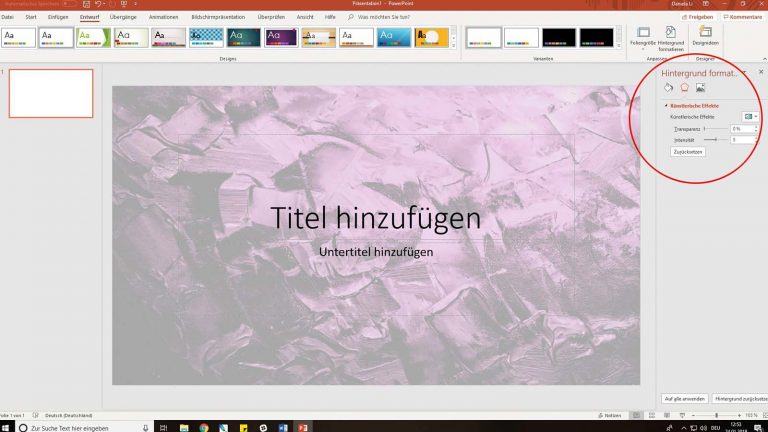Click the Undo arrow in the quick access toolbar

pyautogui.click(x=98, y=4)
